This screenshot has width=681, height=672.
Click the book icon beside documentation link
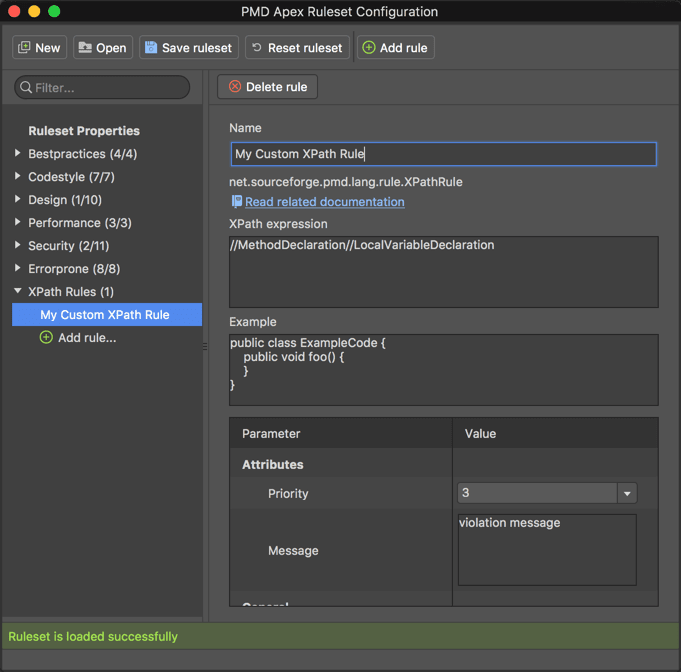(237, 201)
